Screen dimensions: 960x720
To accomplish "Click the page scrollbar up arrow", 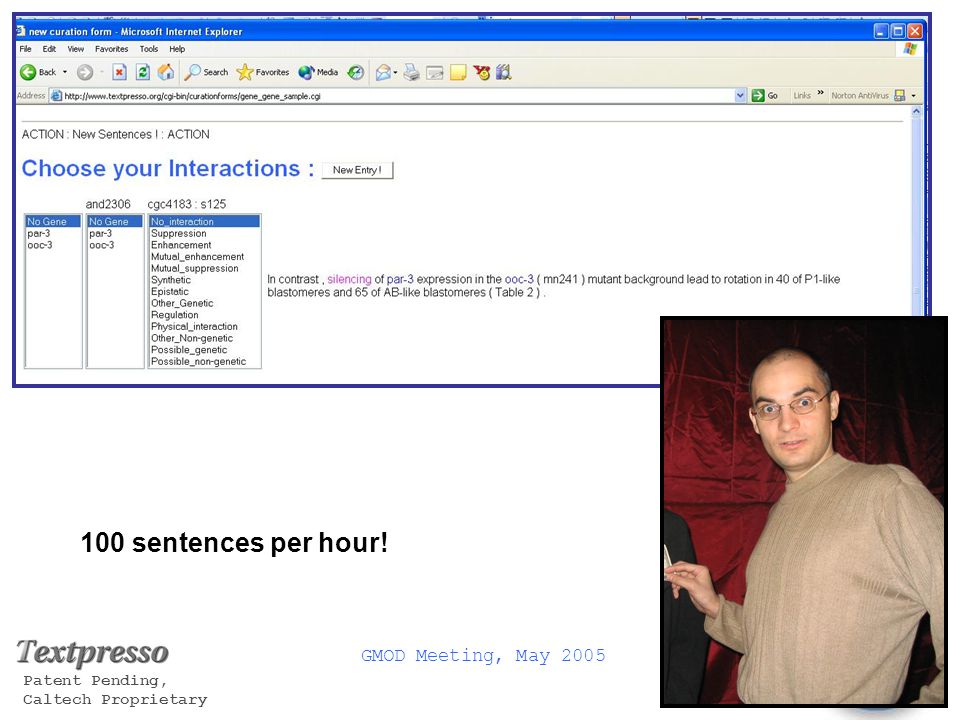I will coord(917,112).
